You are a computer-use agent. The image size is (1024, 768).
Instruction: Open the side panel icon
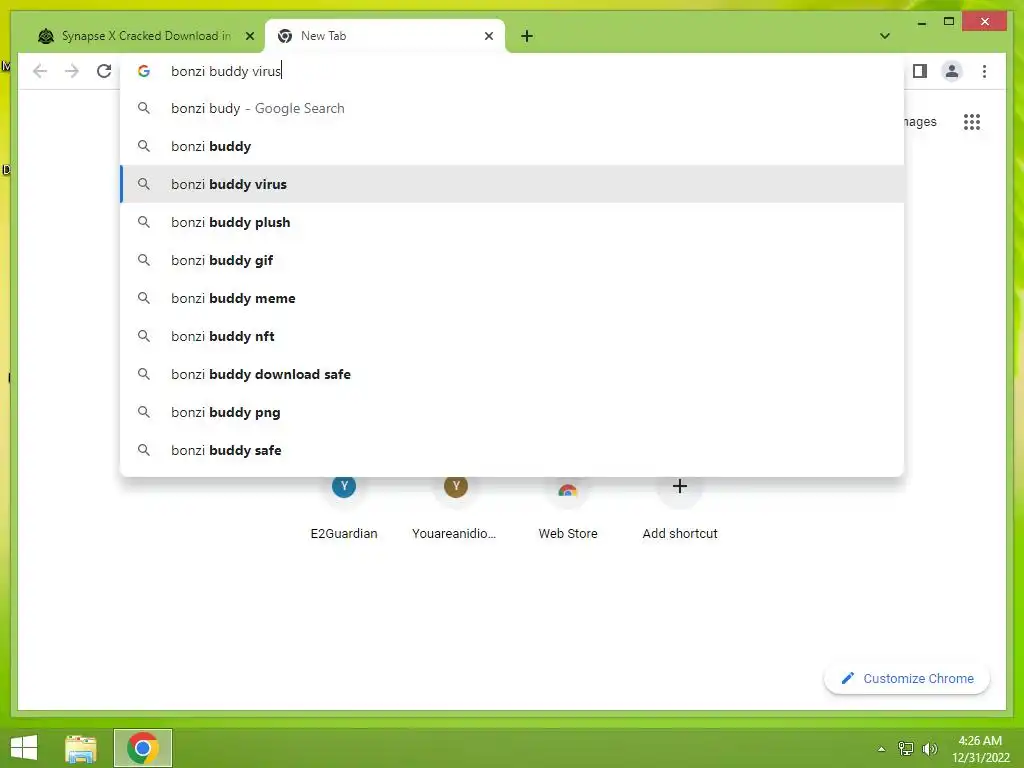pyautogui.click(x=920, y=71)
